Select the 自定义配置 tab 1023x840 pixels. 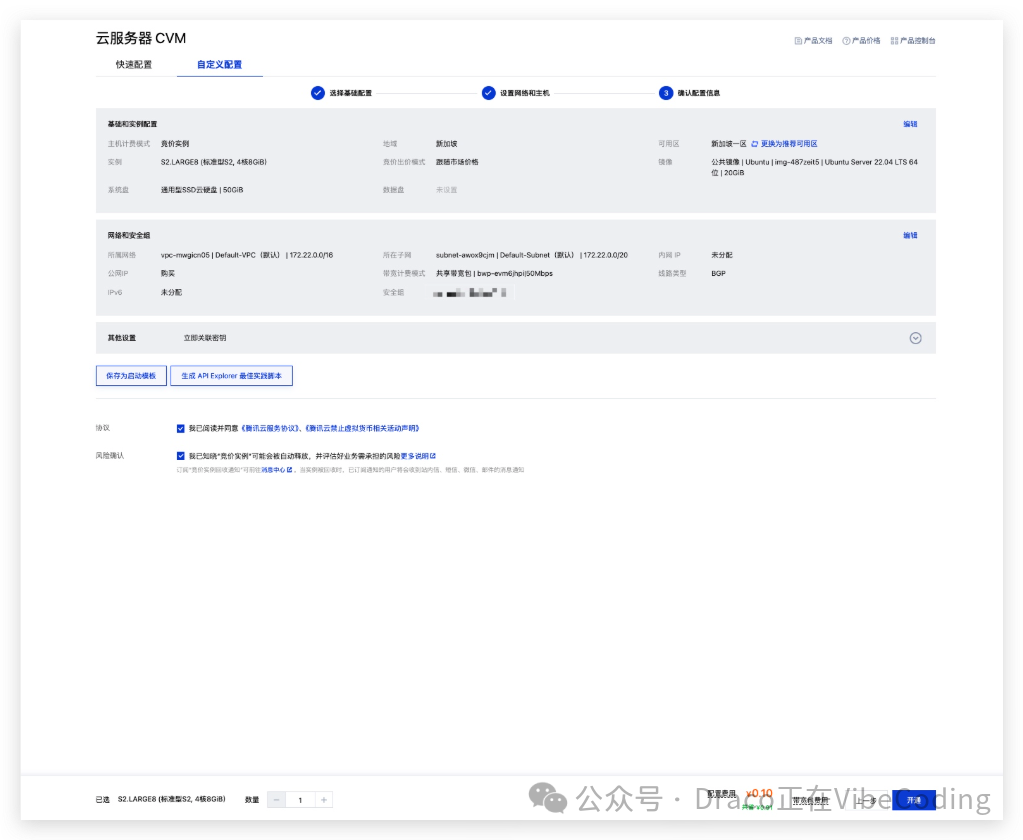[219, 65]
